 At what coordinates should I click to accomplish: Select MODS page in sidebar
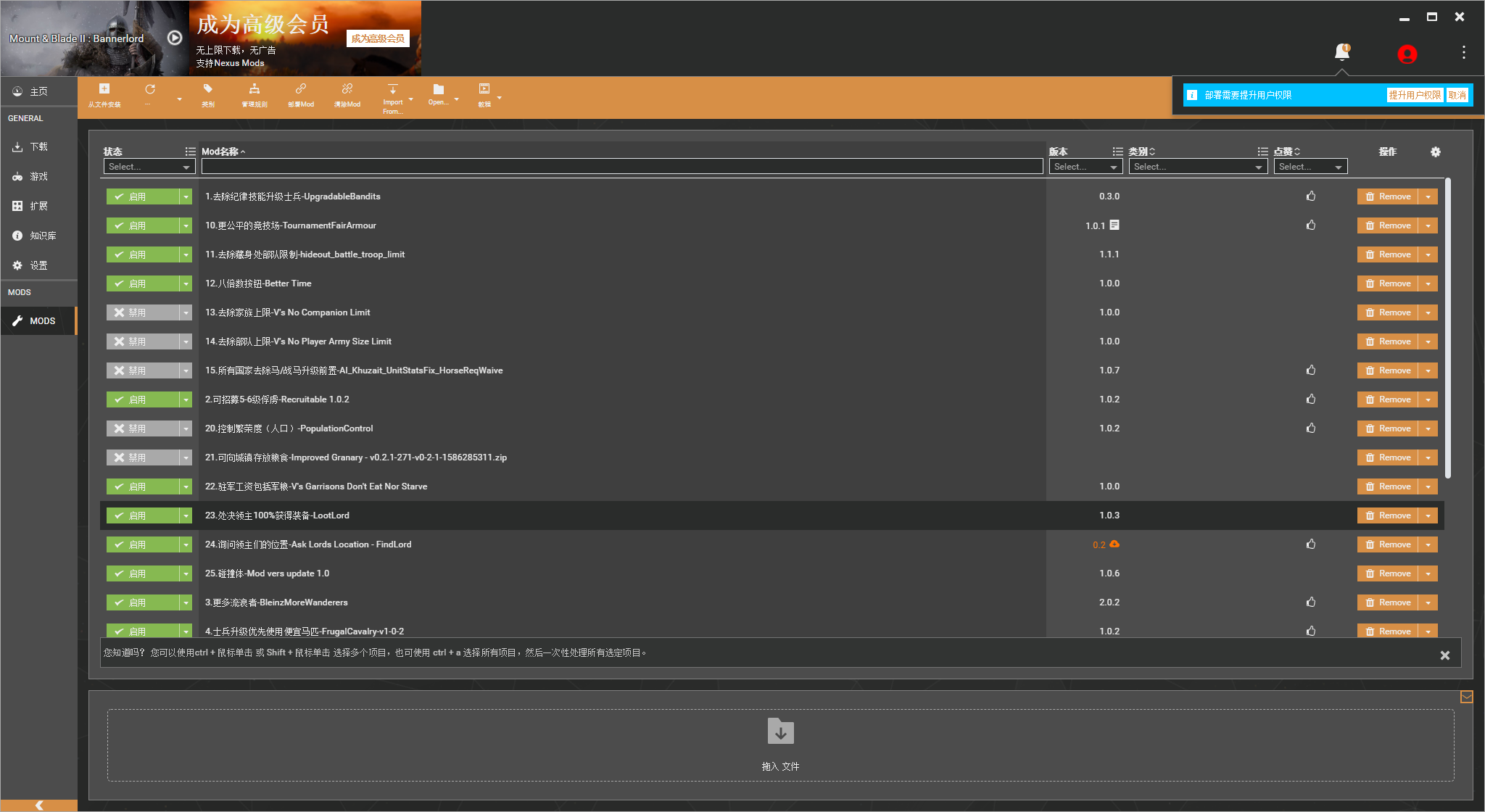coord(38,320)
